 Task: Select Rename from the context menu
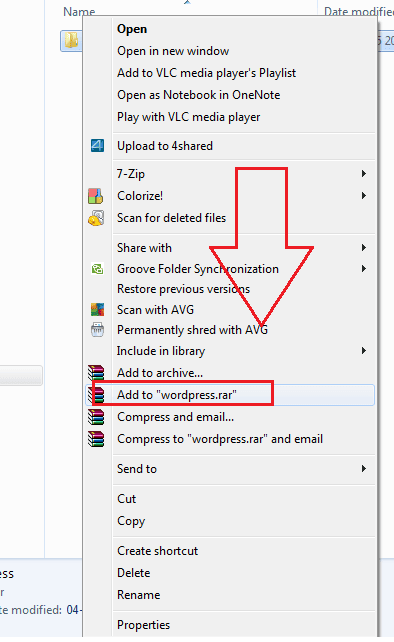click(138, 595)
